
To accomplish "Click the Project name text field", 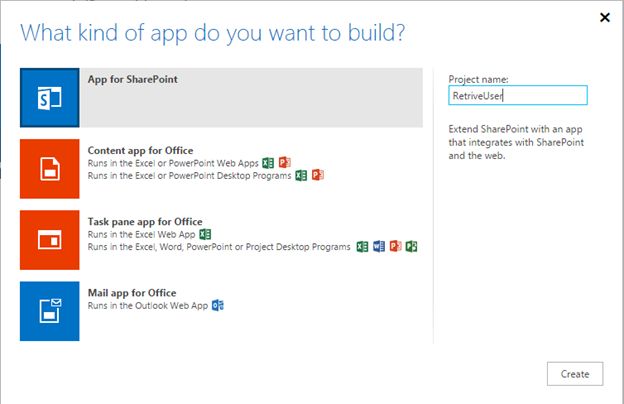I will (x=518, y=96).
